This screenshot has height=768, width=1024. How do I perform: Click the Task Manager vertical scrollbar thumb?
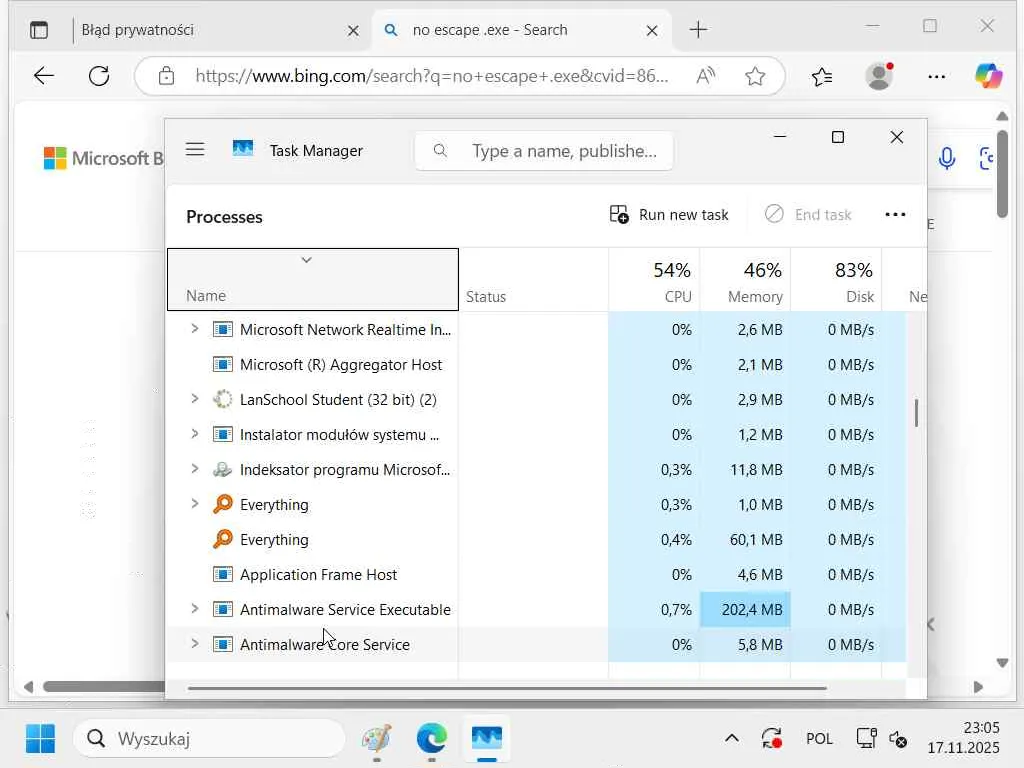(x=916, y=413)
